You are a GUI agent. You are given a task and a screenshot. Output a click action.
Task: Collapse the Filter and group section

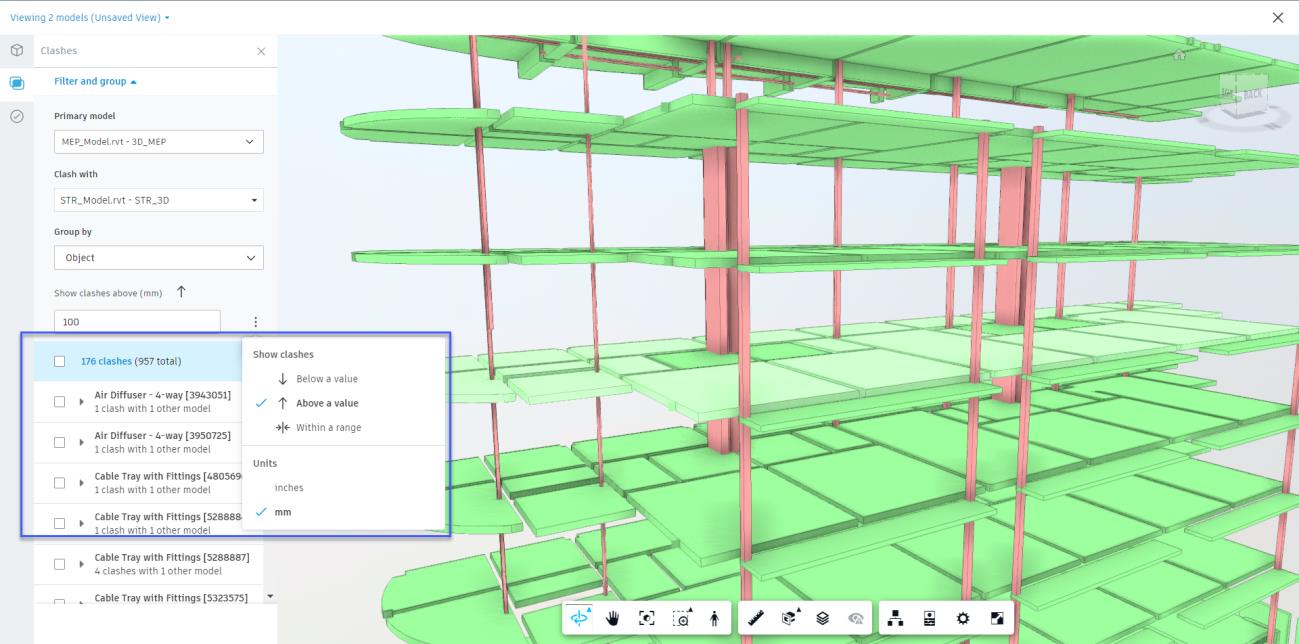pos(96,81)
